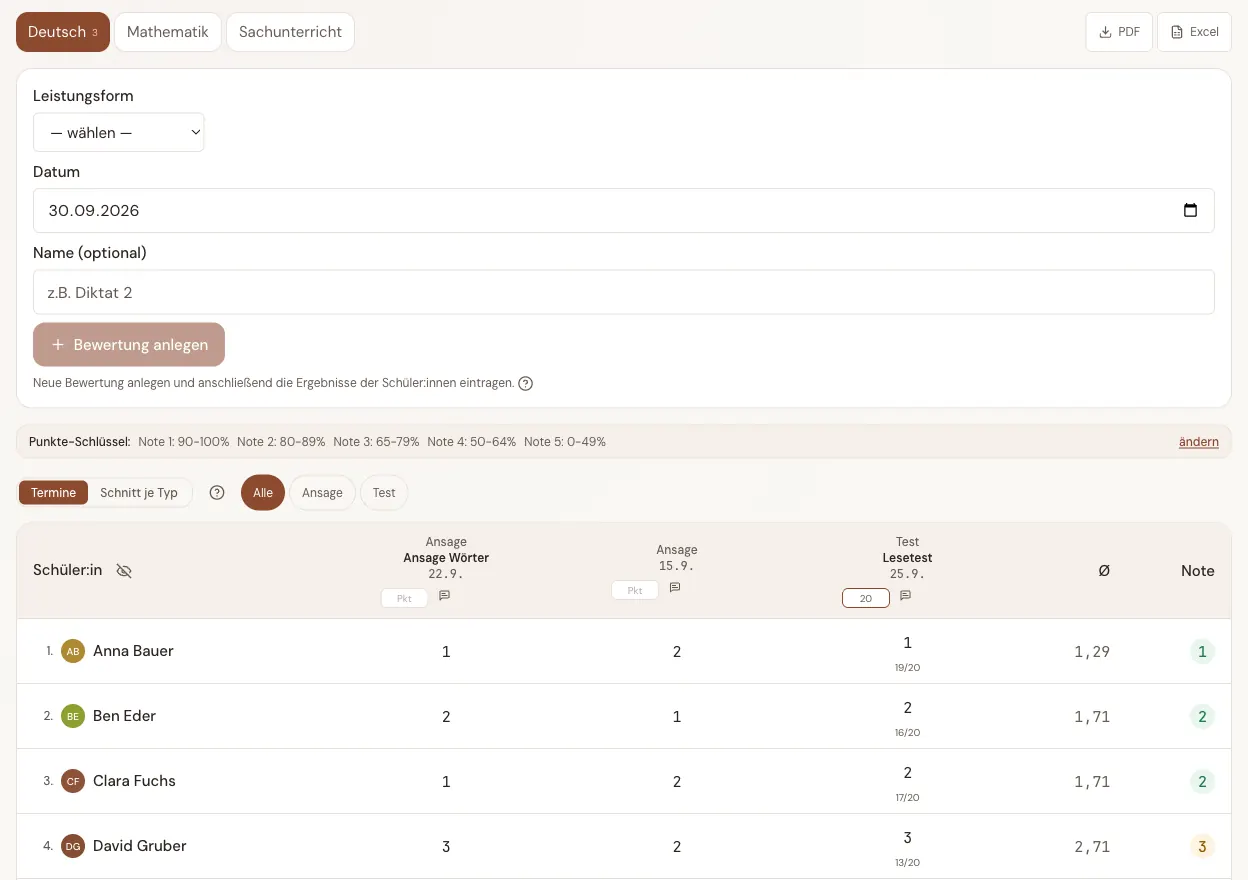This screenshot has width=1248, height=880.
Task: Filter the table by Alle
Action: pos(263,493)
